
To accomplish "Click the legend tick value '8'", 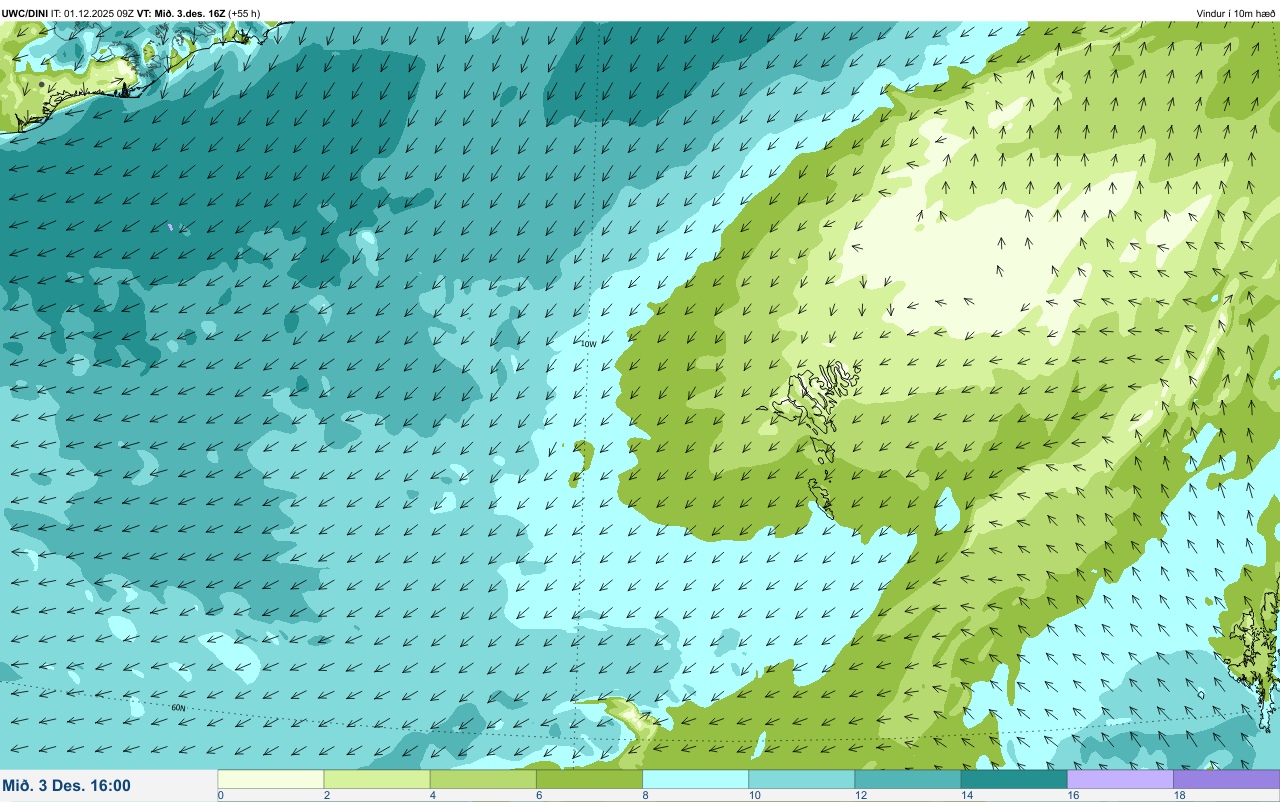I will pos(645,796).
